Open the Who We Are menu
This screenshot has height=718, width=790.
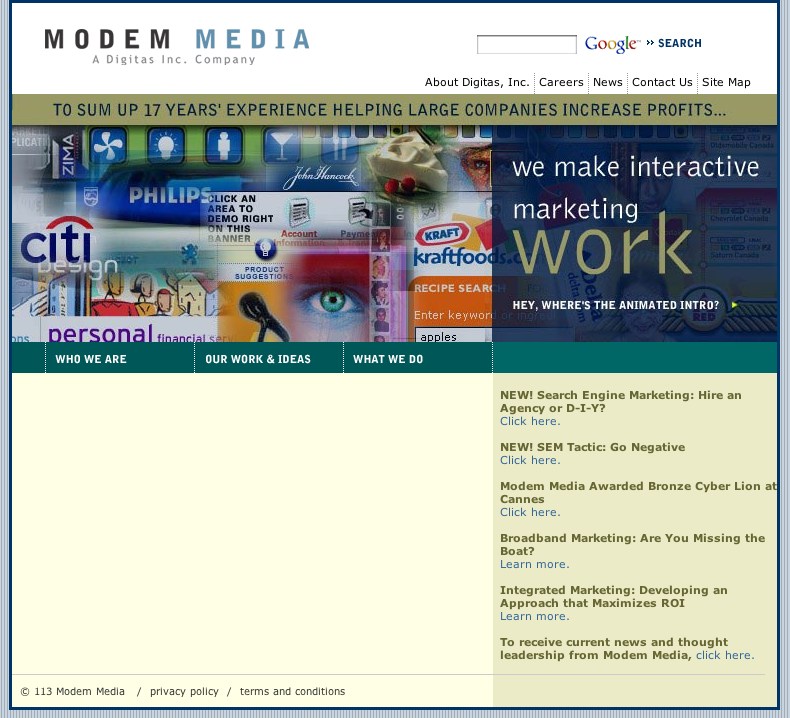tap(91, 359)
